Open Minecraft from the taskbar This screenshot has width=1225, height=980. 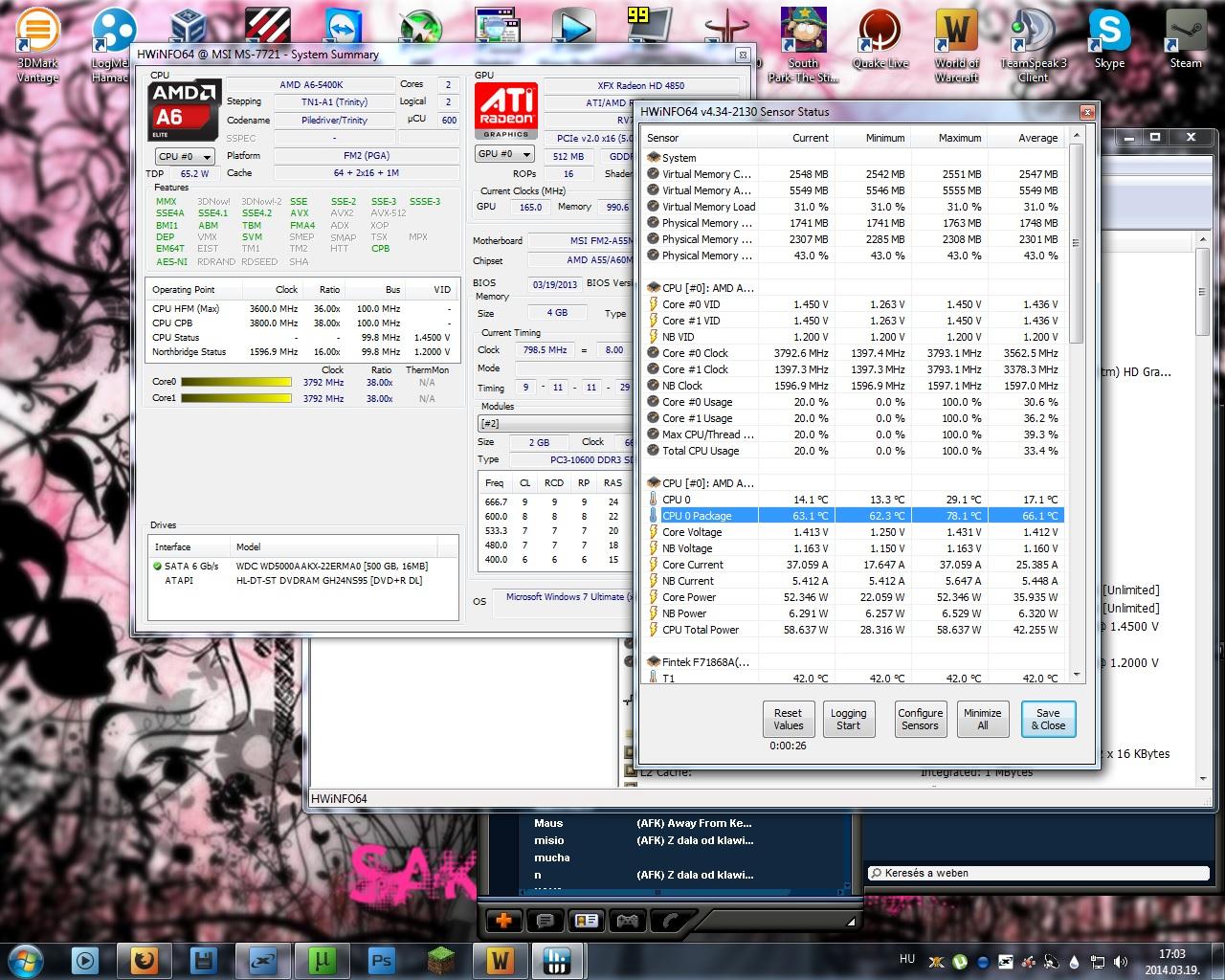click(441, 960)
